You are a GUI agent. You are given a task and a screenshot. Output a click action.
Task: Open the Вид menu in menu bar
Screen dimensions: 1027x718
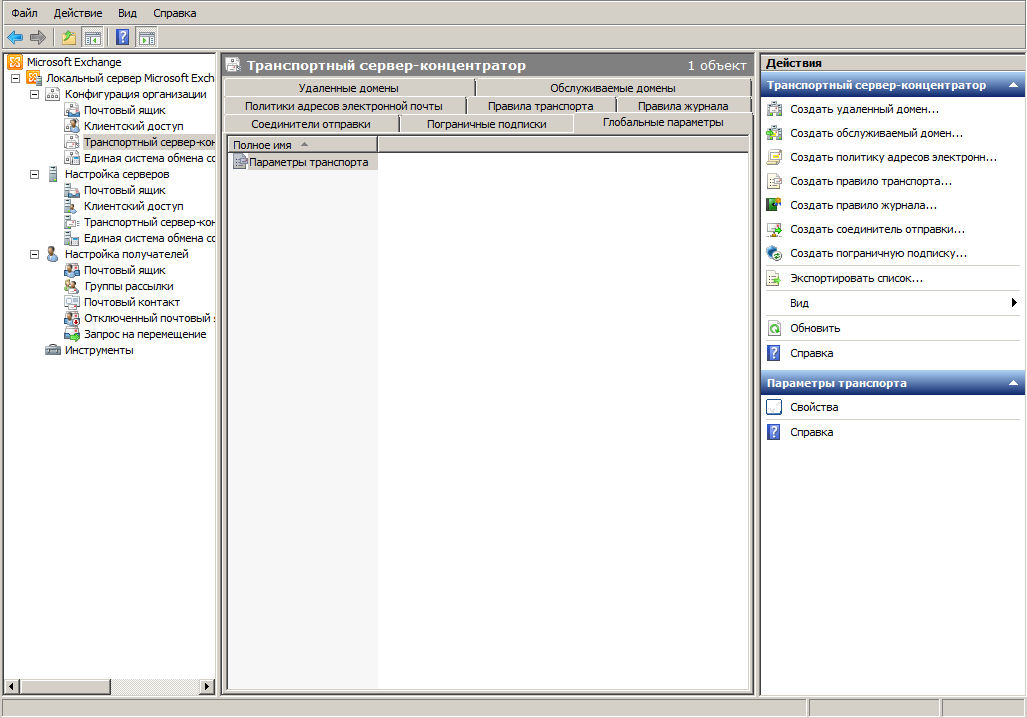[127, 13]
